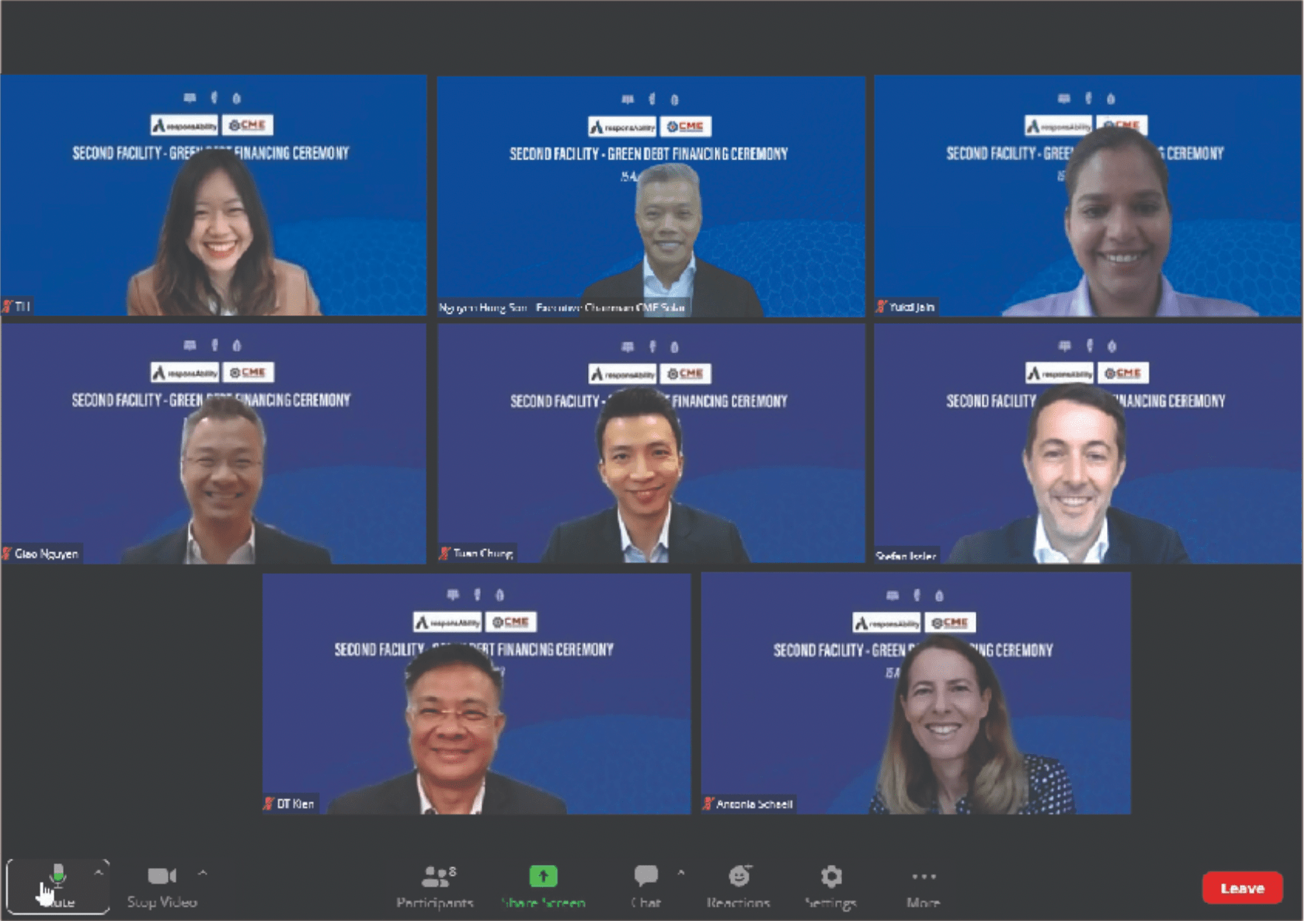This screenshot has height=924, width=1305.
Task: Click the Nguyen Hong Son name label
Action: (x=561, y=307)
